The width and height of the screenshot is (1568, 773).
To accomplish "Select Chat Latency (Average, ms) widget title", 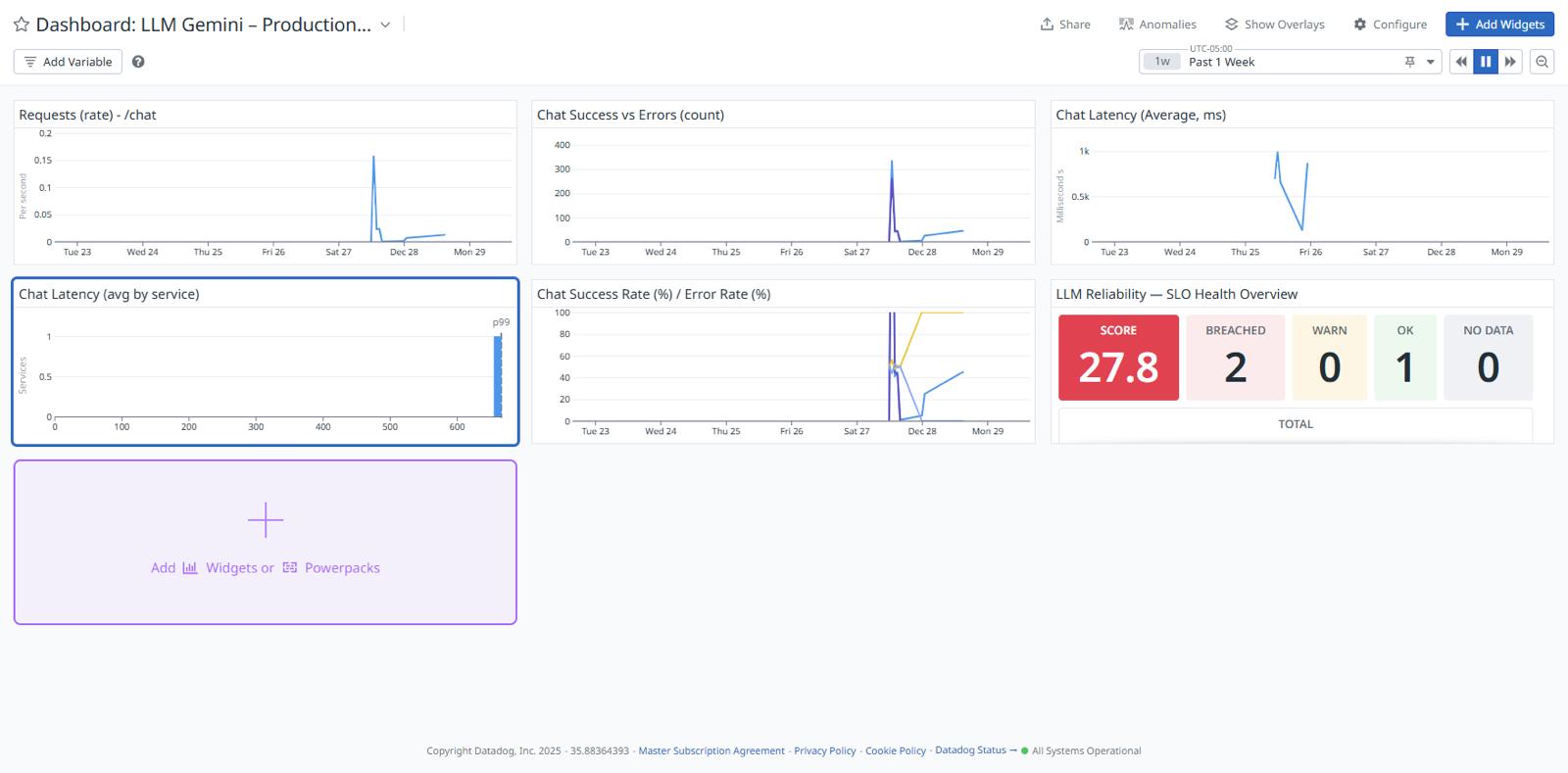I will [x=1141, y=115].
